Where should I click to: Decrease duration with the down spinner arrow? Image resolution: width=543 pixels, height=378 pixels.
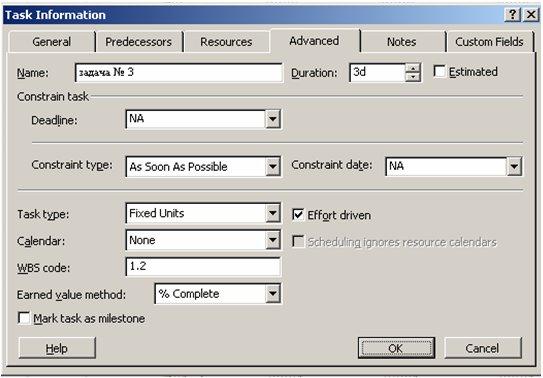412,77
